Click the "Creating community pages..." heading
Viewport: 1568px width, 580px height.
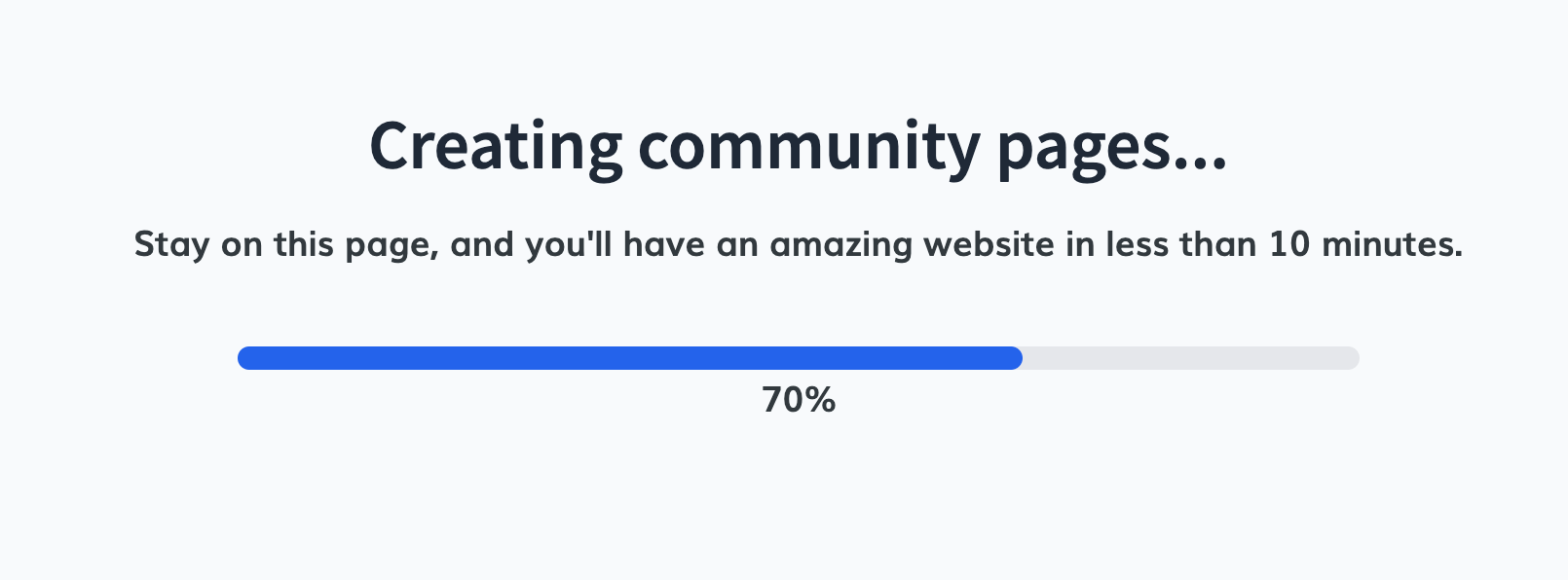click(x=798, y=146)
